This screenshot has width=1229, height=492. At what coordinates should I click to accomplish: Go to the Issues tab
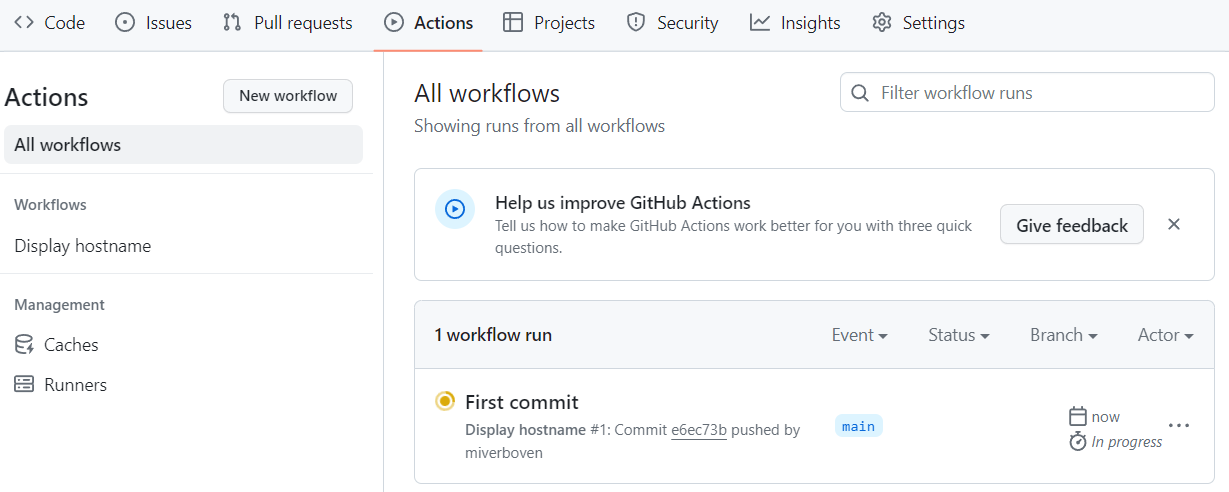point(153,22)
